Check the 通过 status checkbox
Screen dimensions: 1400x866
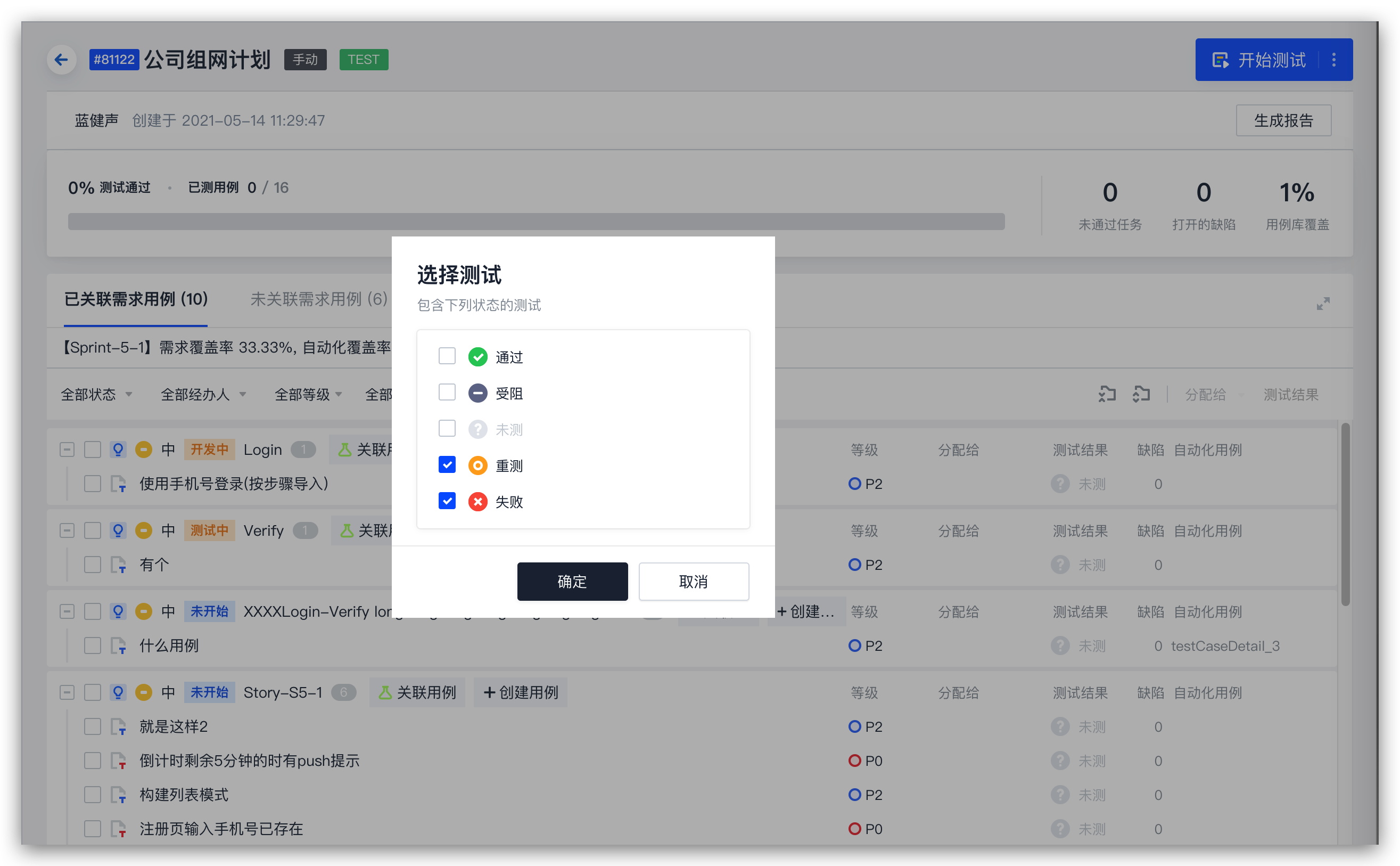[447, 356]
